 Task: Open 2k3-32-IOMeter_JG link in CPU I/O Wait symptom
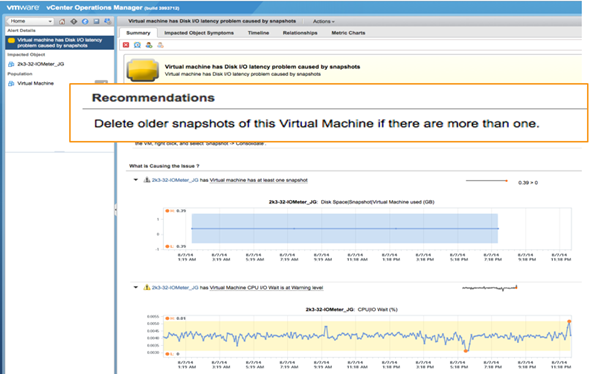(175, 288)
